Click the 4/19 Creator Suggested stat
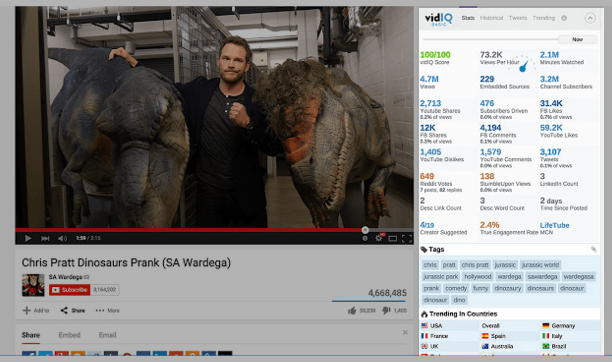Viewport: 612px width, 362px height. 443,228
